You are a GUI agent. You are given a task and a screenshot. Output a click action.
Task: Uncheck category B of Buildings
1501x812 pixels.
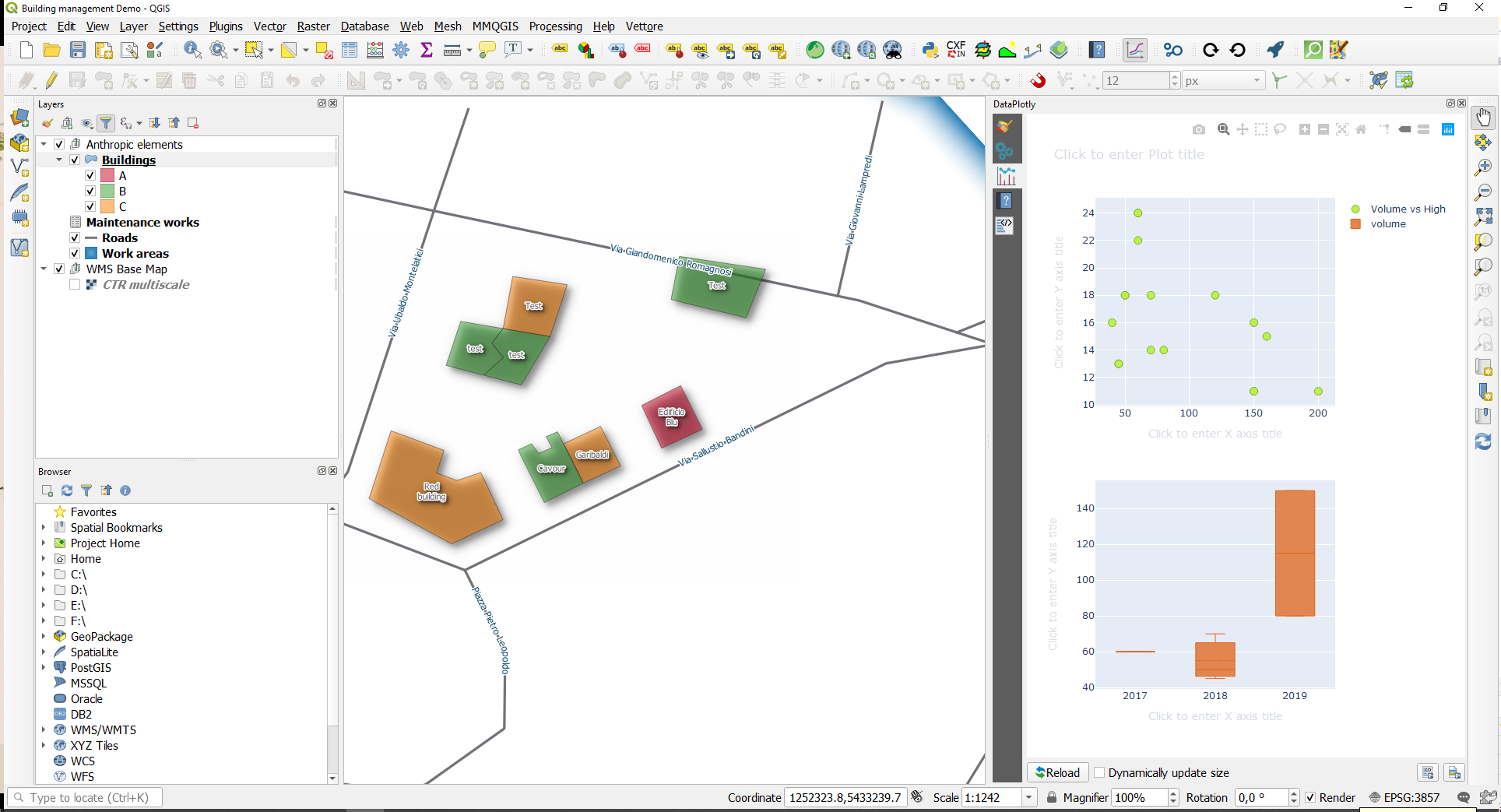[x=90, y=191]
